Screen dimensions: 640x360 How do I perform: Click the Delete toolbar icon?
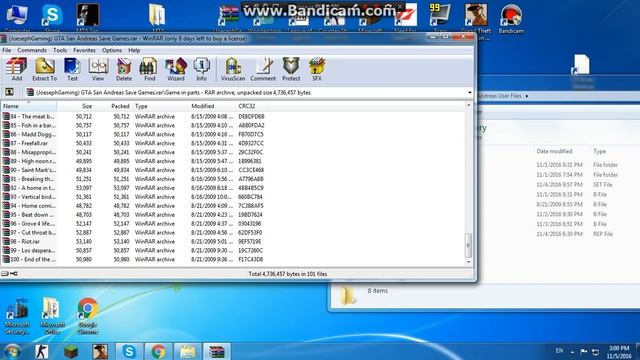[124, 69]
